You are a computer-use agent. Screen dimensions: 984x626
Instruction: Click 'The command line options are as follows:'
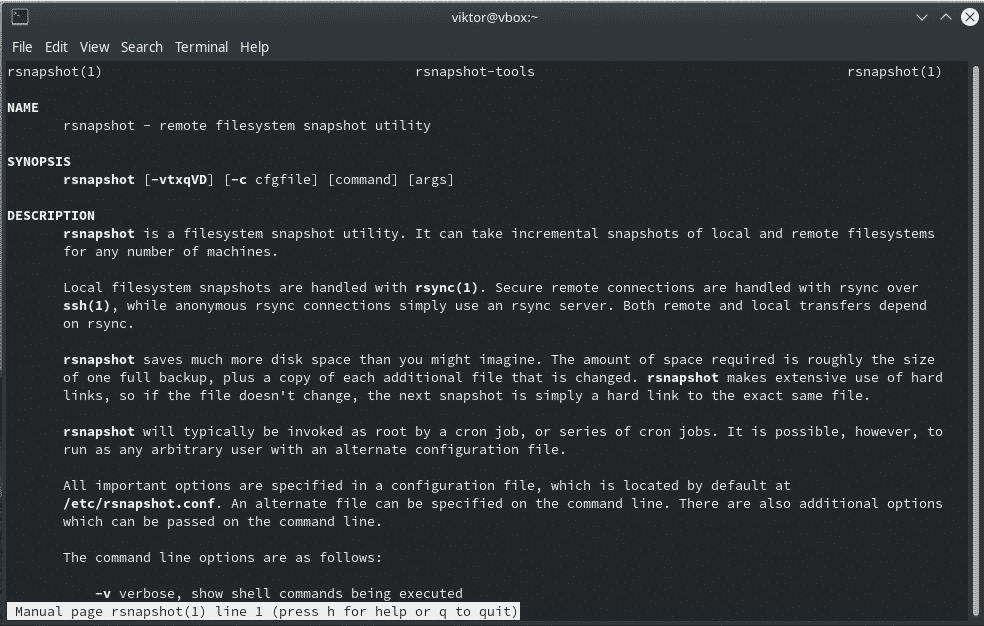coord(222,557)
